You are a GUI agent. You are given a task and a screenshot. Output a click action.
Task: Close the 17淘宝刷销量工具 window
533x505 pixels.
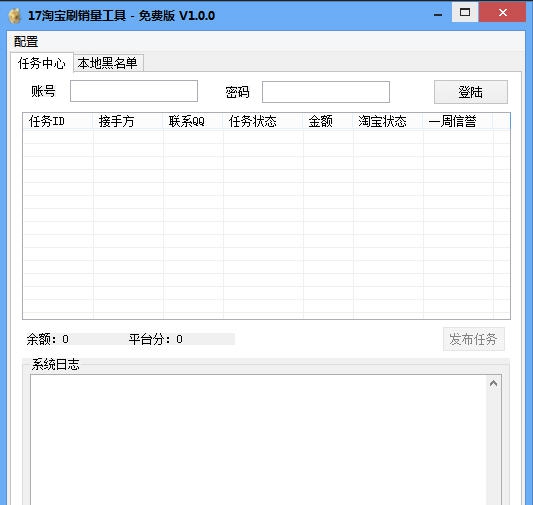point(502,13)
